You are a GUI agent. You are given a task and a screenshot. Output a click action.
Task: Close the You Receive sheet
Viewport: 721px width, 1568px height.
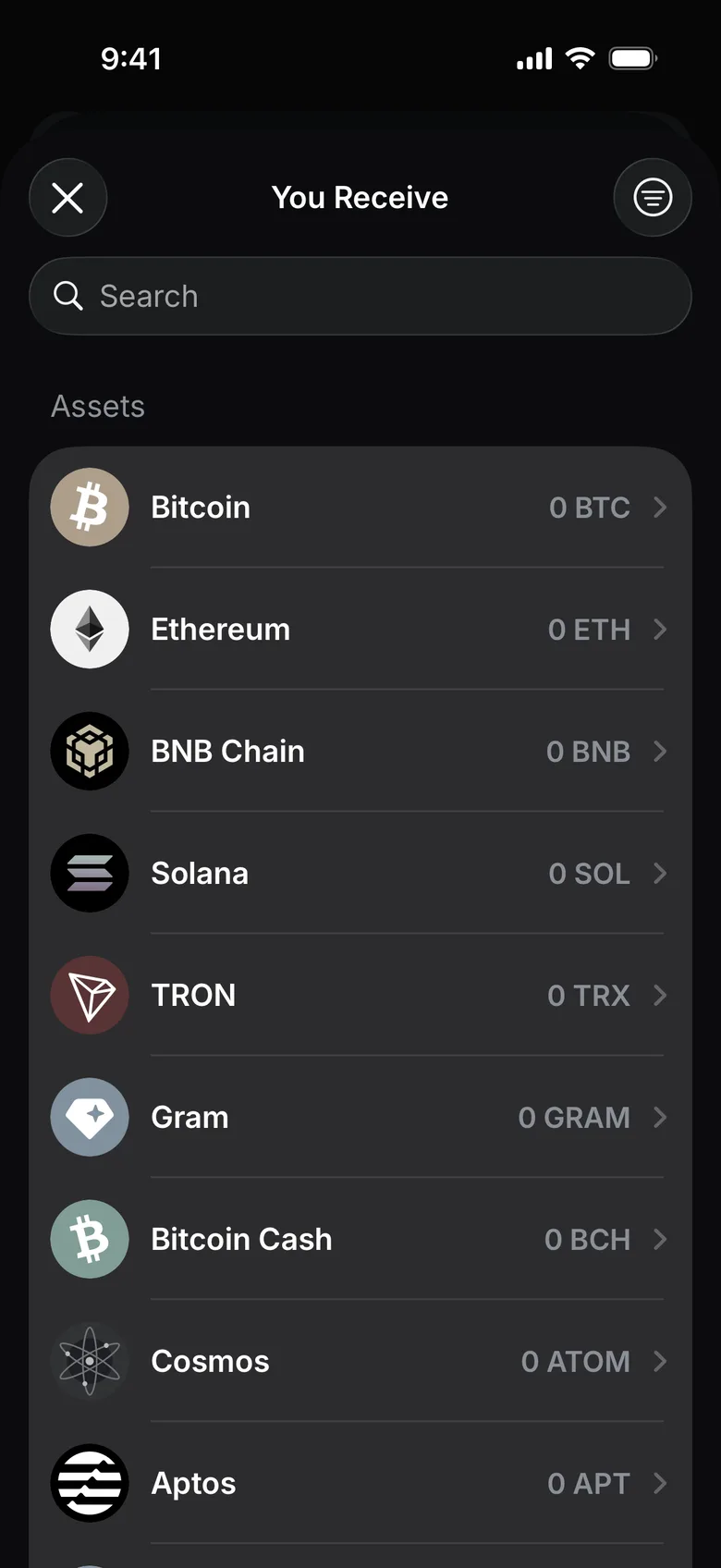coord(67,198)
